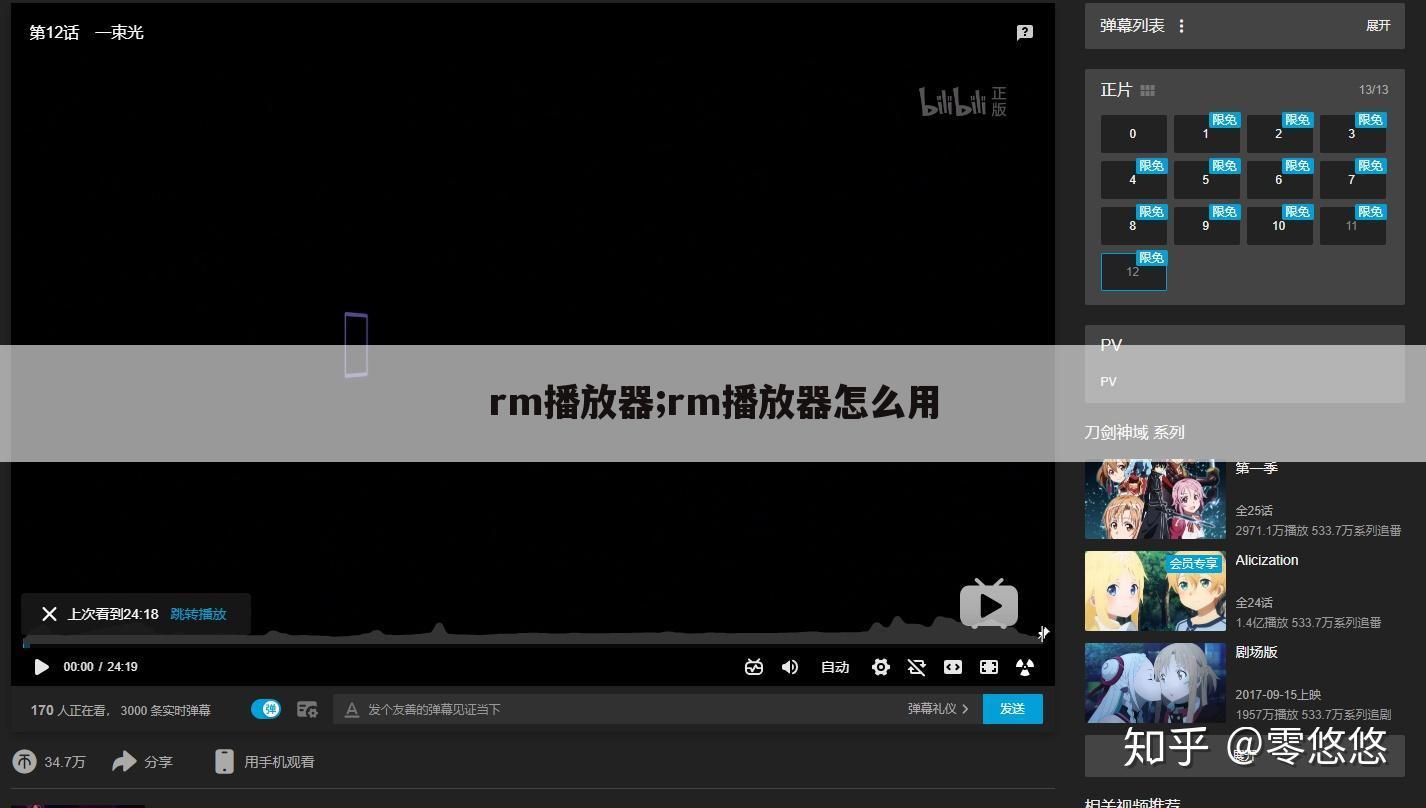Click the 刀剑神域 系列 heading
1426x808 pixels.
tap(1134, 433)
